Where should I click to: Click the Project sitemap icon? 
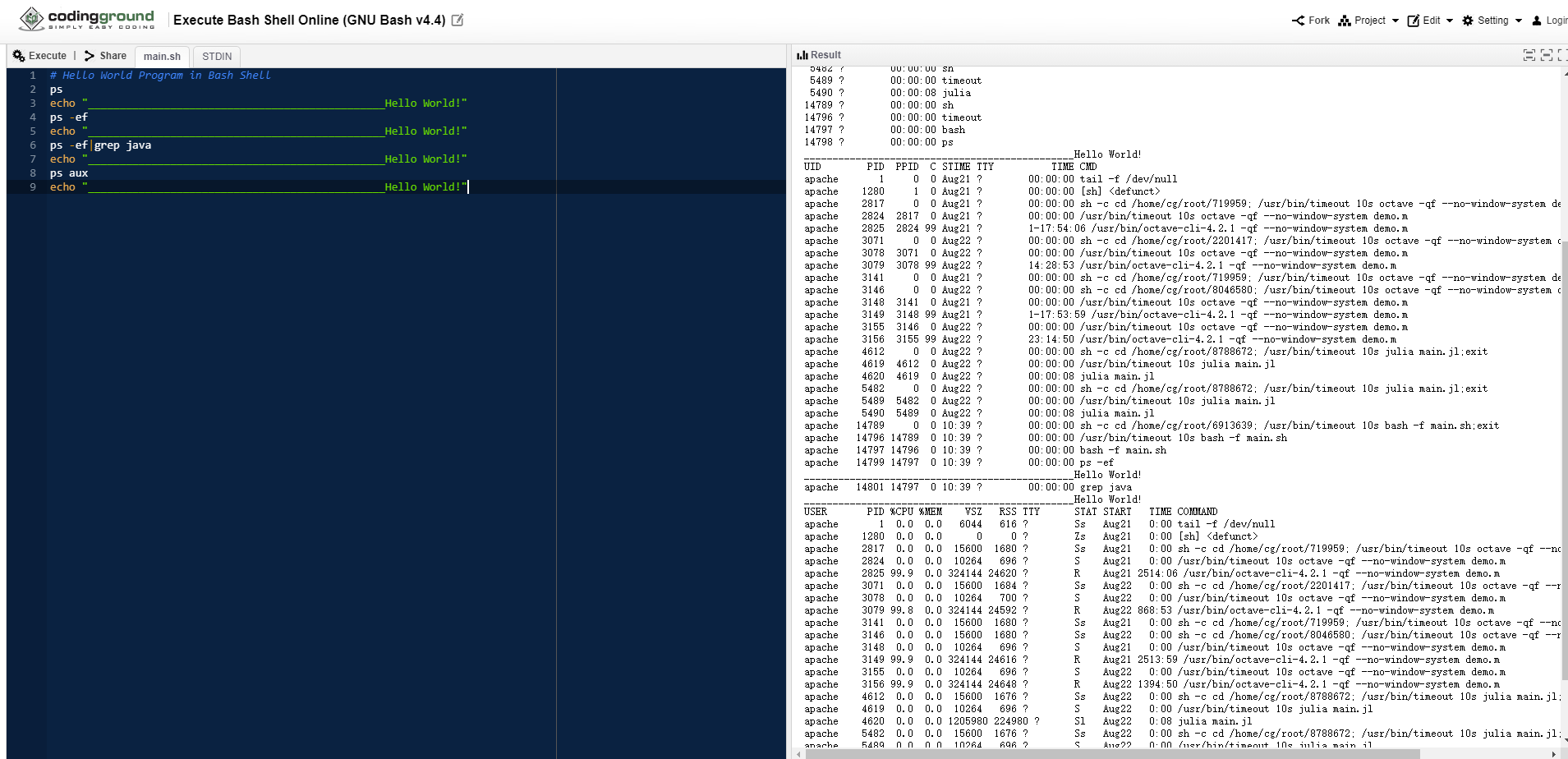click(x=1345, y=21)
